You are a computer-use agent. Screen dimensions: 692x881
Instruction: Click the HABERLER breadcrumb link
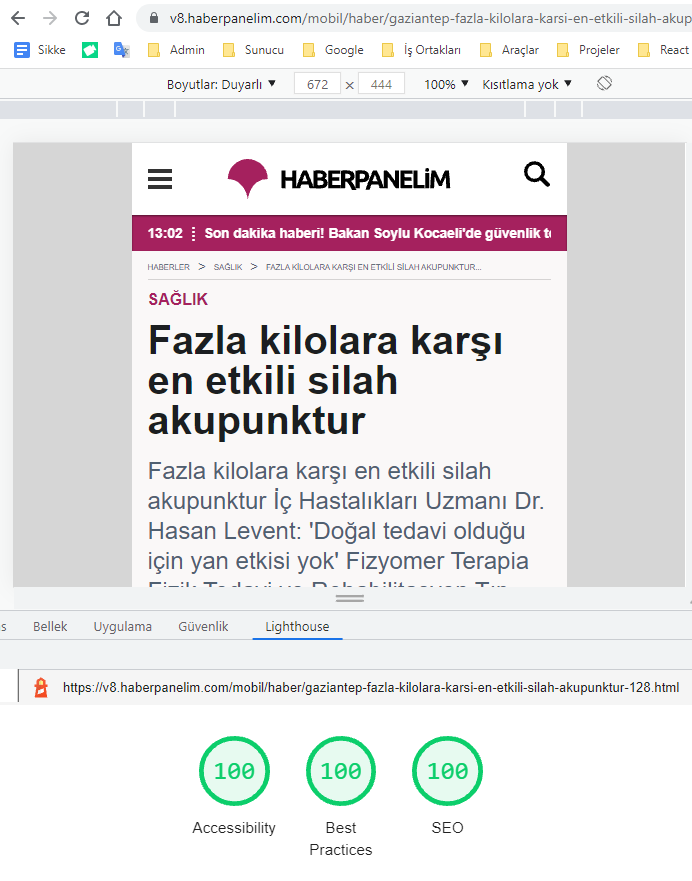pos(168,267)
